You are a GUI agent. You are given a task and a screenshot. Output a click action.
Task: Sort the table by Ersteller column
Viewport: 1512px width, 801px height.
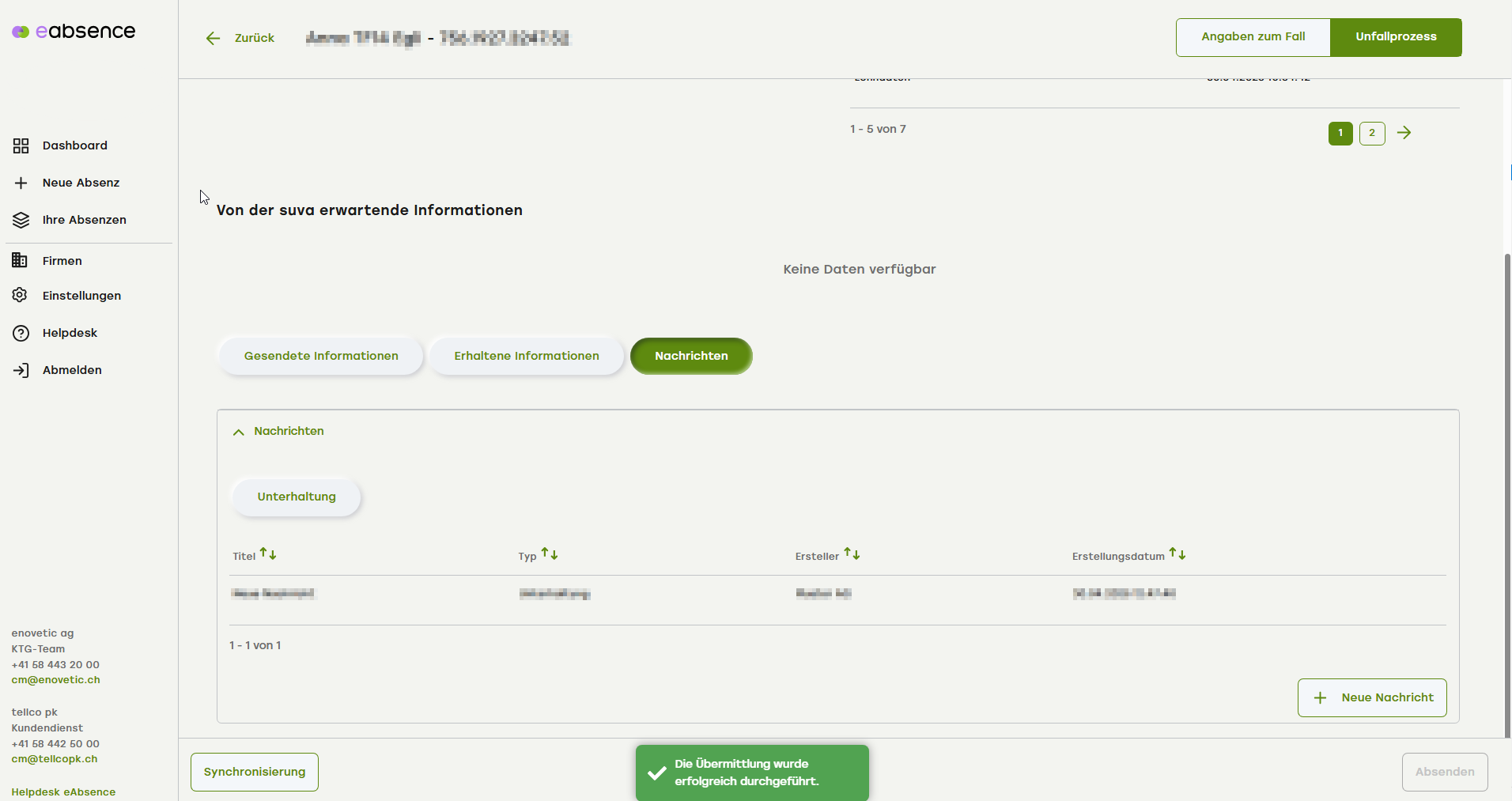[x=852, y=554]
